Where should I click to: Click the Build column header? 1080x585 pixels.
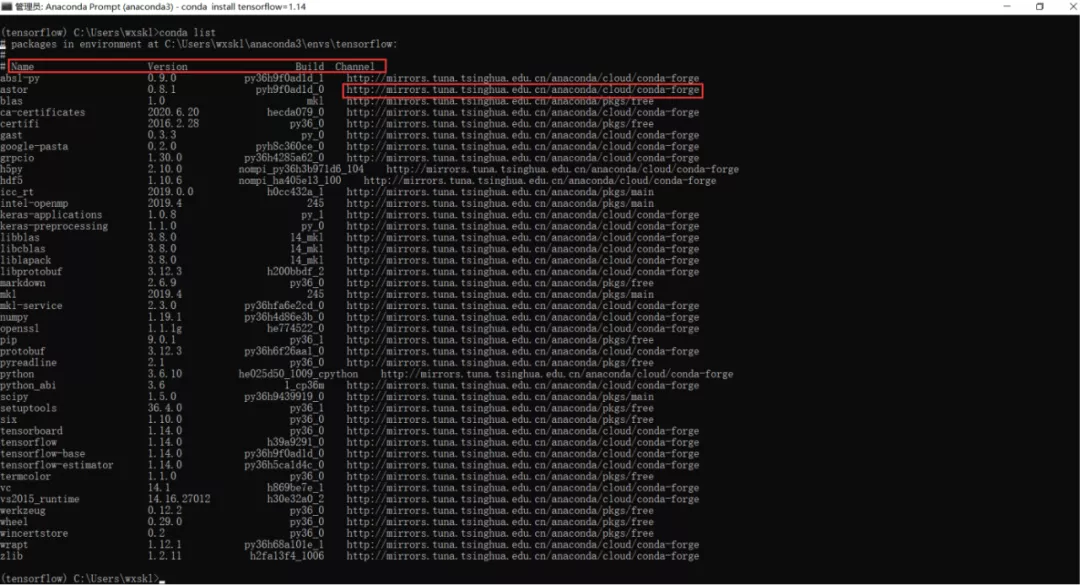point(309,66)
